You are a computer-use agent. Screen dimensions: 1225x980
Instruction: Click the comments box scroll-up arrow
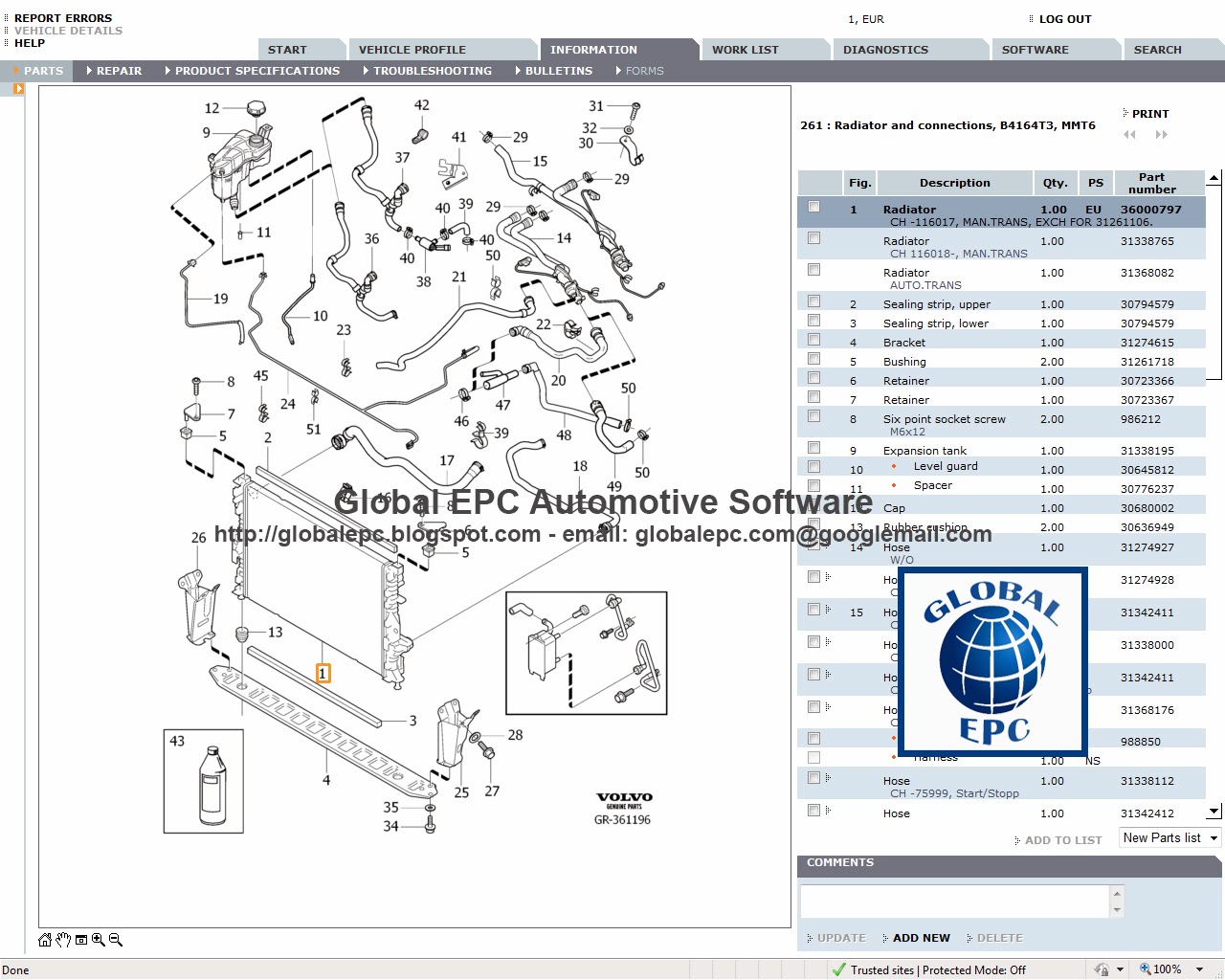coord(1117,893)
